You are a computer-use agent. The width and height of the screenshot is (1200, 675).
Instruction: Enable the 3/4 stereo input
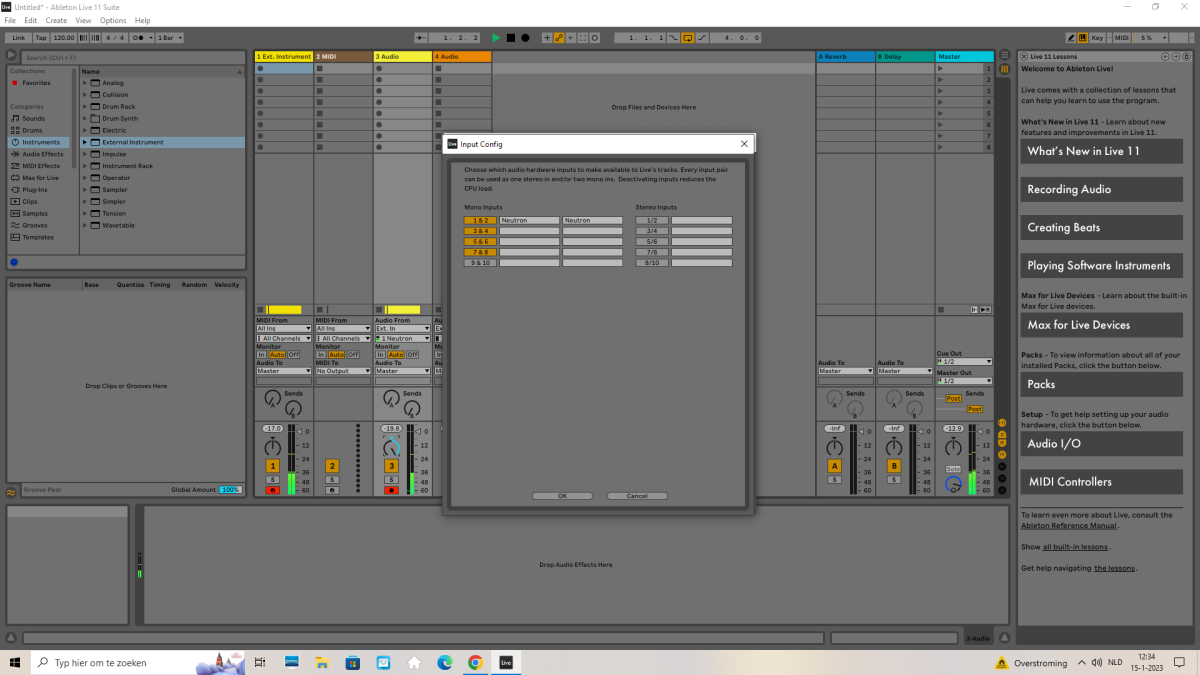click(651, 231)
